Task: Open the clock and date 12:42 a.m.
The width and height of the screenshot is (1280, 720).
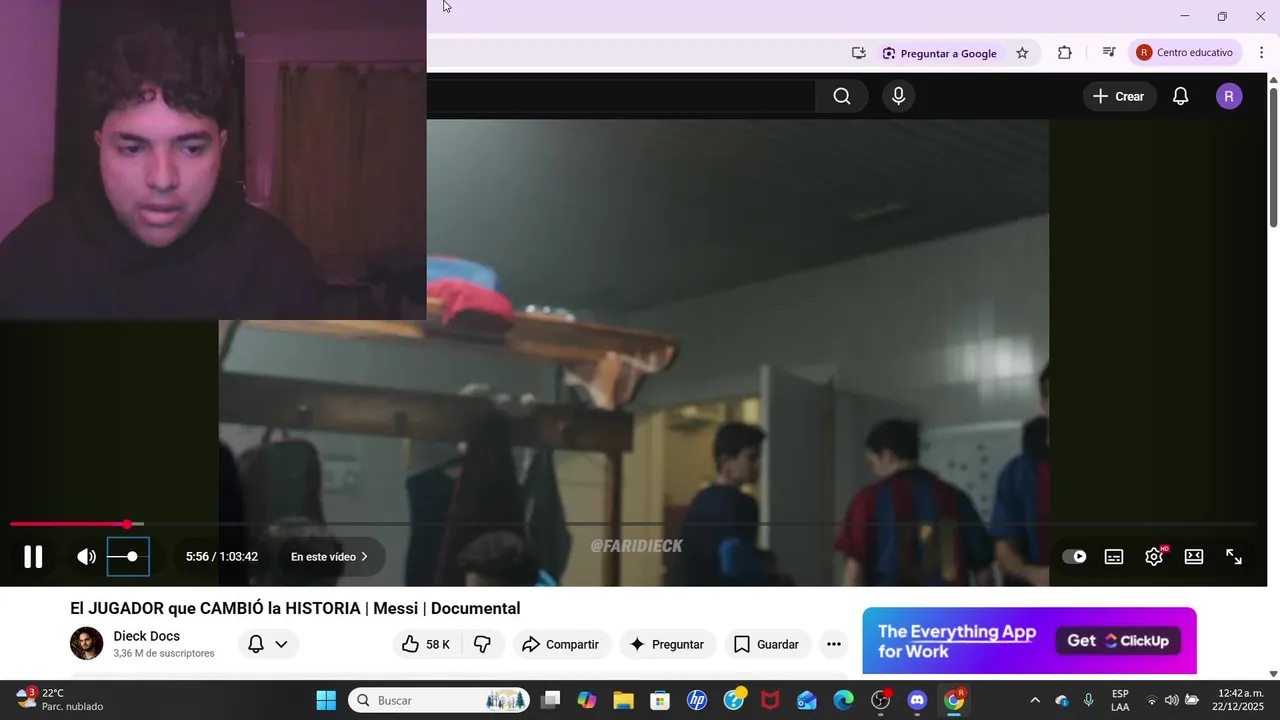Action: point(1239,700)
